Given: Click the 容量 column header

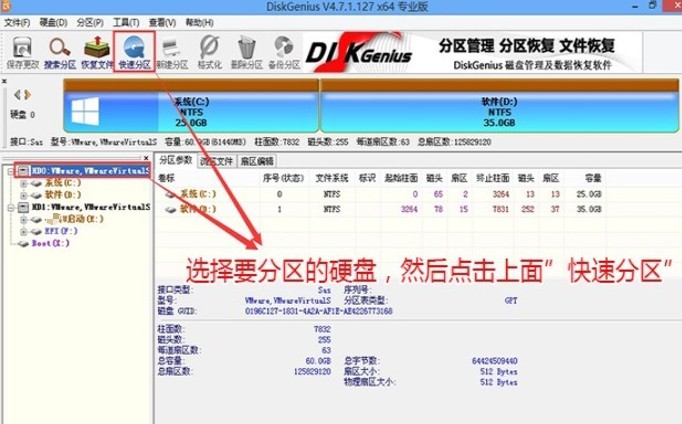Looking at the screenshot, I should (593, 178).
